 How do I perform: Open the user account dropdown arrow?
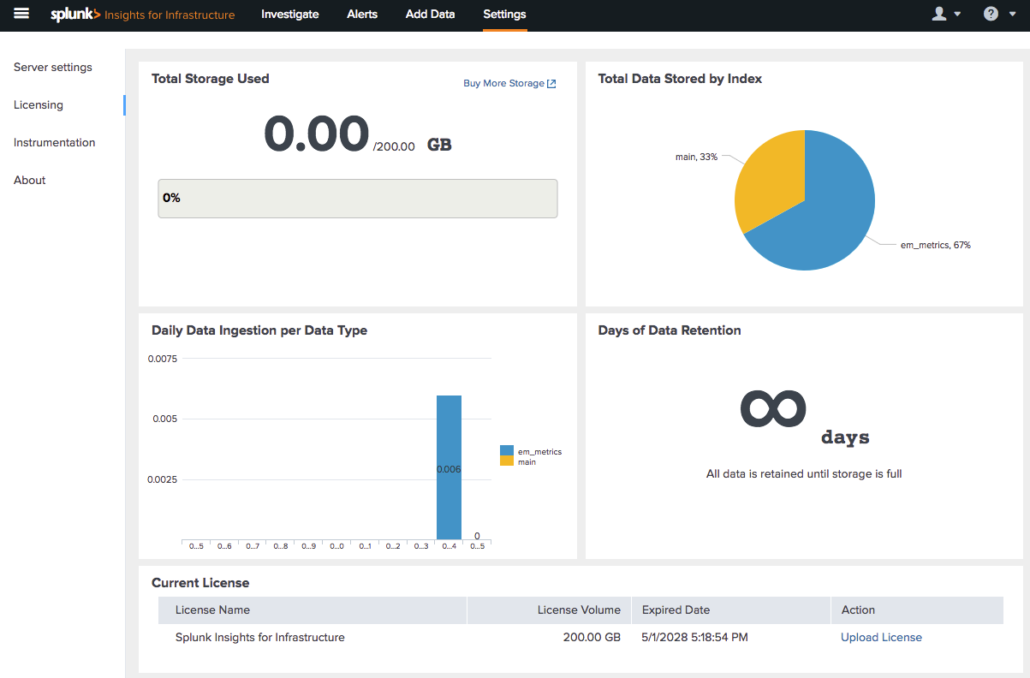pos(957,13)
